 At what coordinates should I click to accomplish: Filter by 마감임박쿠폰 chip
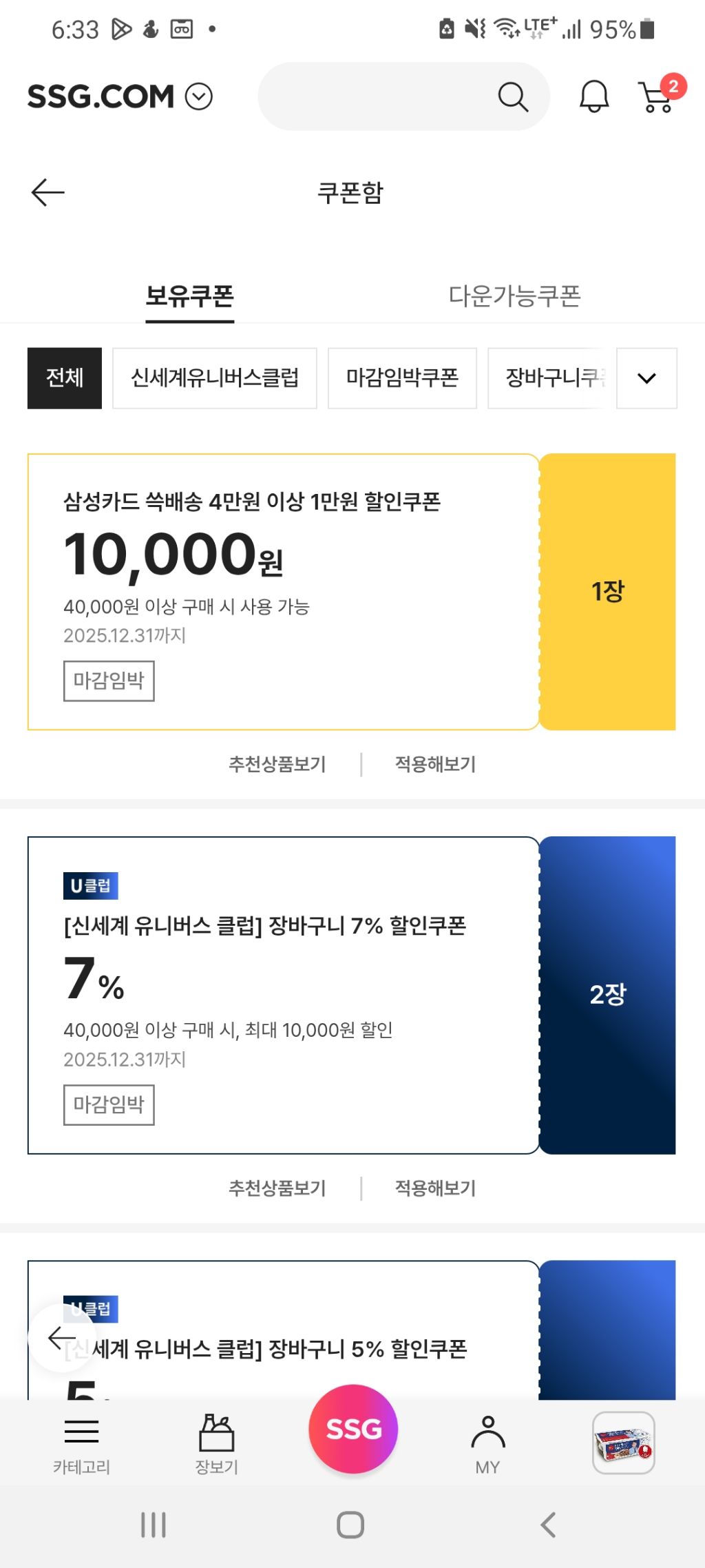click(402, 378)
